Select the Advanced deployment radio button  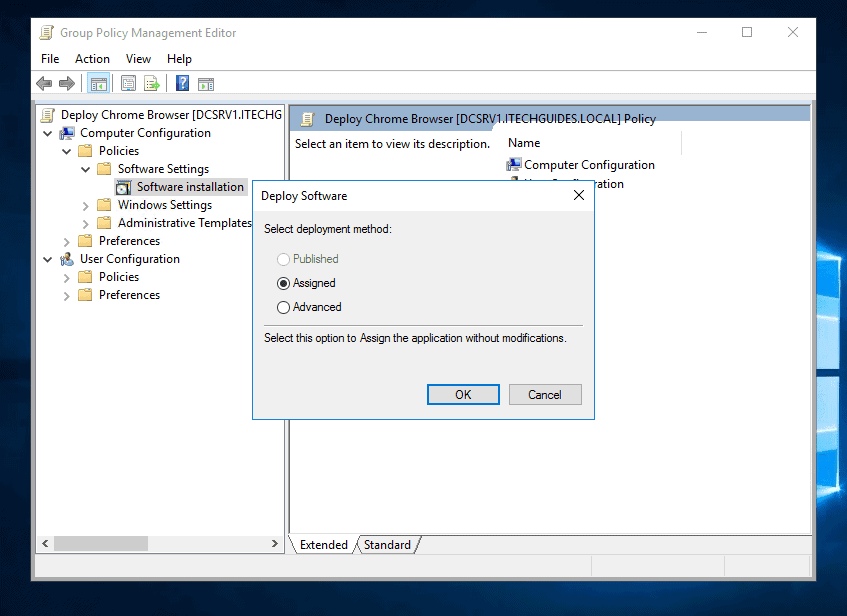283,307
